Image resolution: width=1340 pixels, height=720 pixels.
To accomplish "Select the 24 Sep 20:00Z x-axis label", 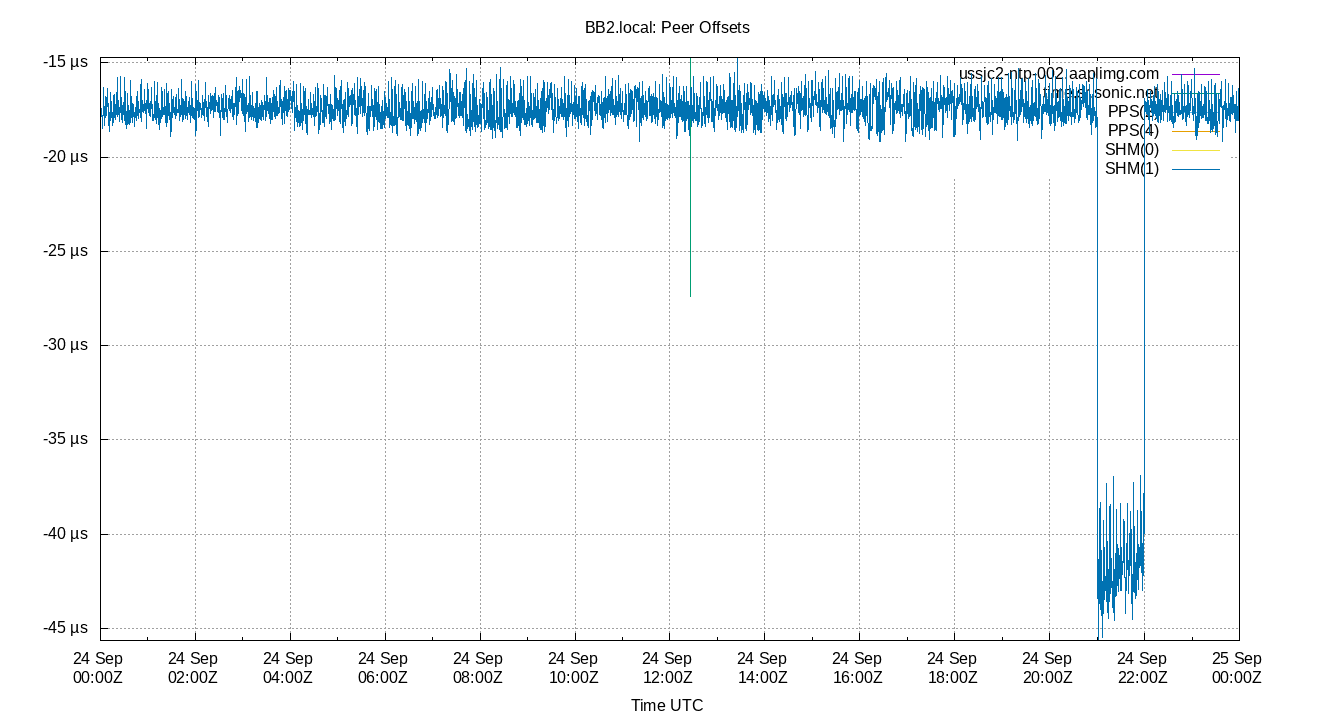I will [1047, 668].
